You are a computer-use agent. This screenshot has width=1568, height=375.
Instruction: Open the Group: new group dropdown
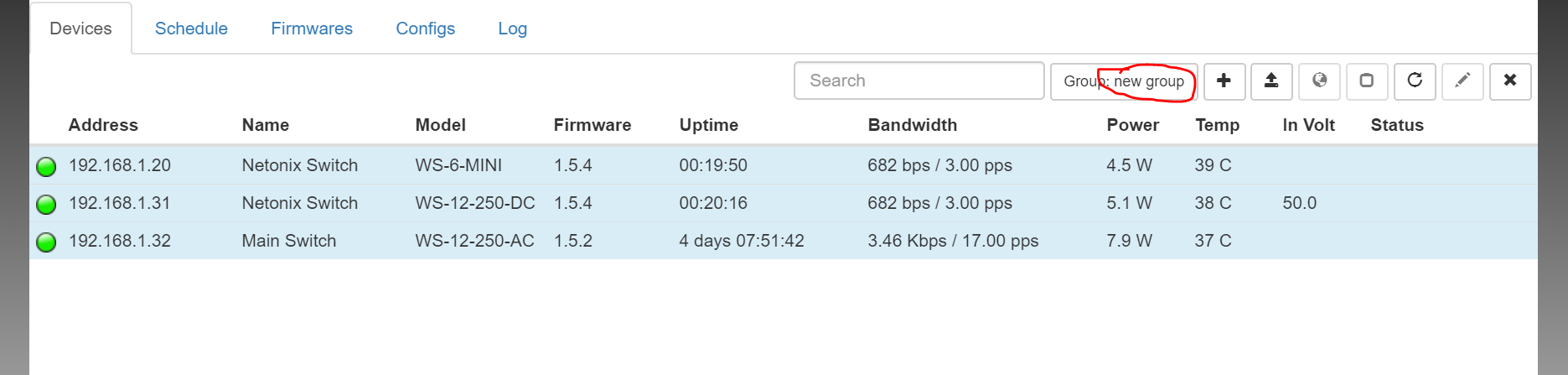click(x=1123, y=81)
